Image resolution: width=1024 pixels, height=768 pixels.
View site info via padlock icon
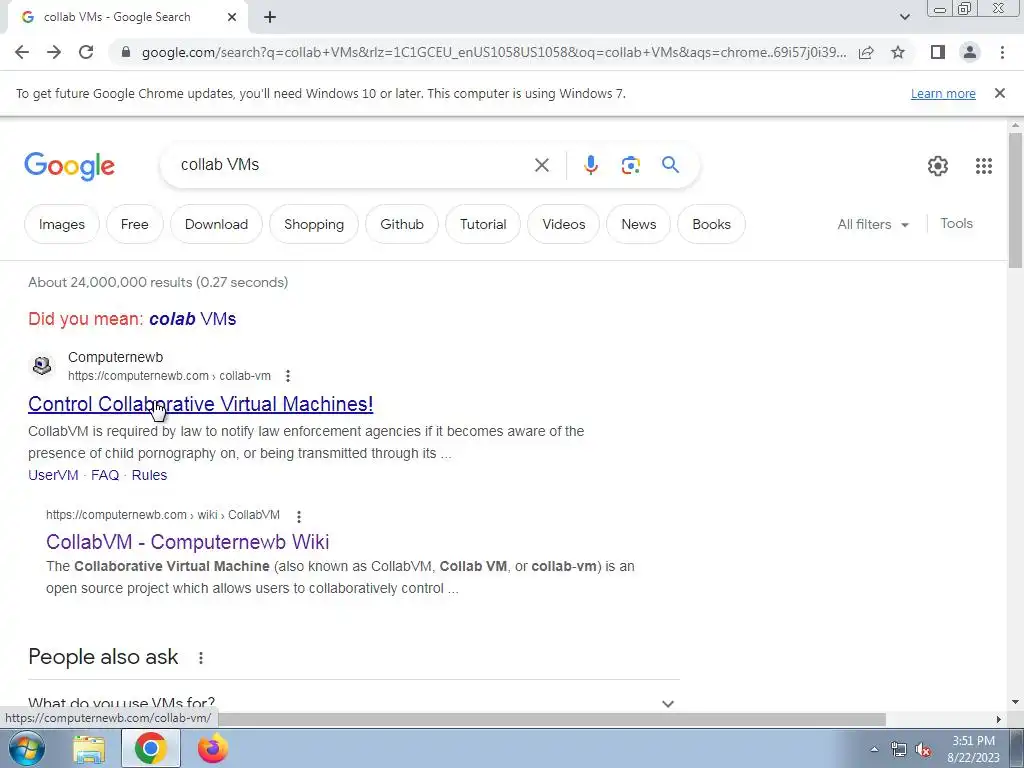click(126, 52)
